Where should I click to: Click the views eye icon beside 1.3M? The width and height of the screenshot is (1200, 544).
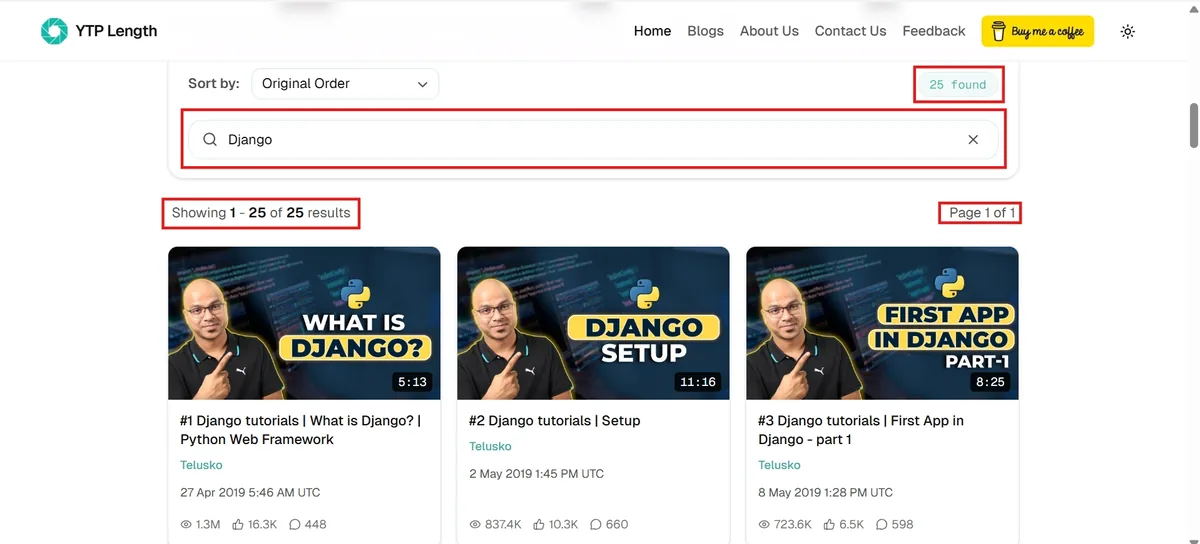coord(186,524)
